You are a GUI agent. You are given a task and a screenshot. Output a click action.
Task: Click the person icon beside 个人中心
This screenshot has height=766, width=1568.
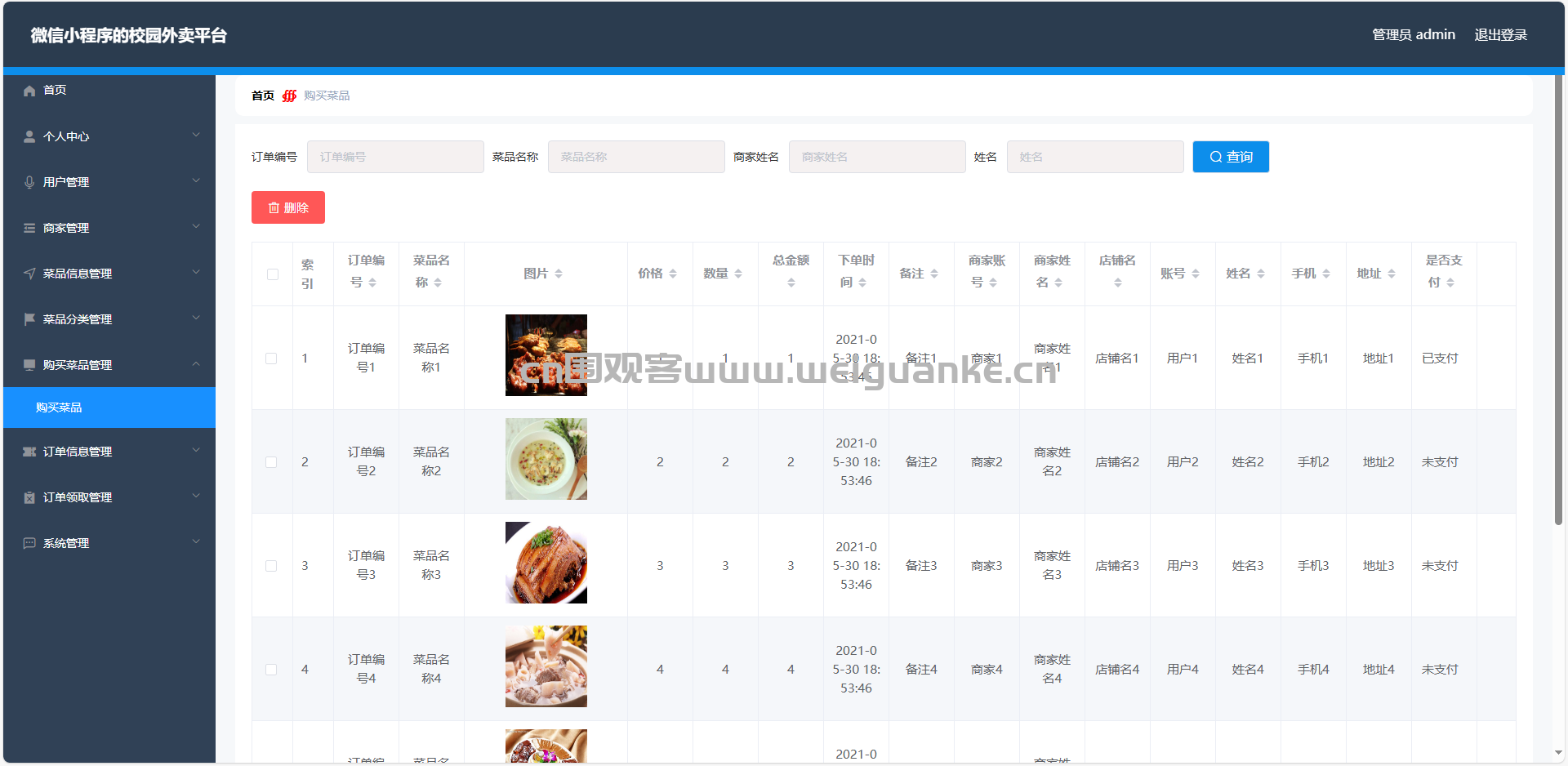[x=29, y=136]
